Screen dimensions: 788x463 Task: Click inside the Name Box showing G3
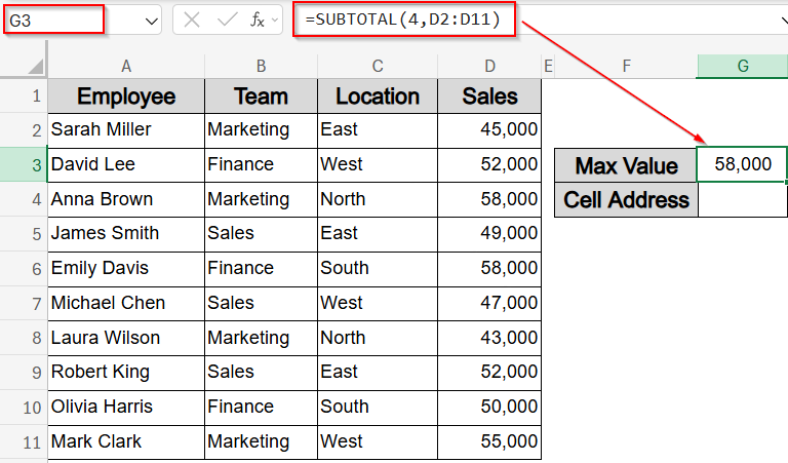[x=55, y=19]
